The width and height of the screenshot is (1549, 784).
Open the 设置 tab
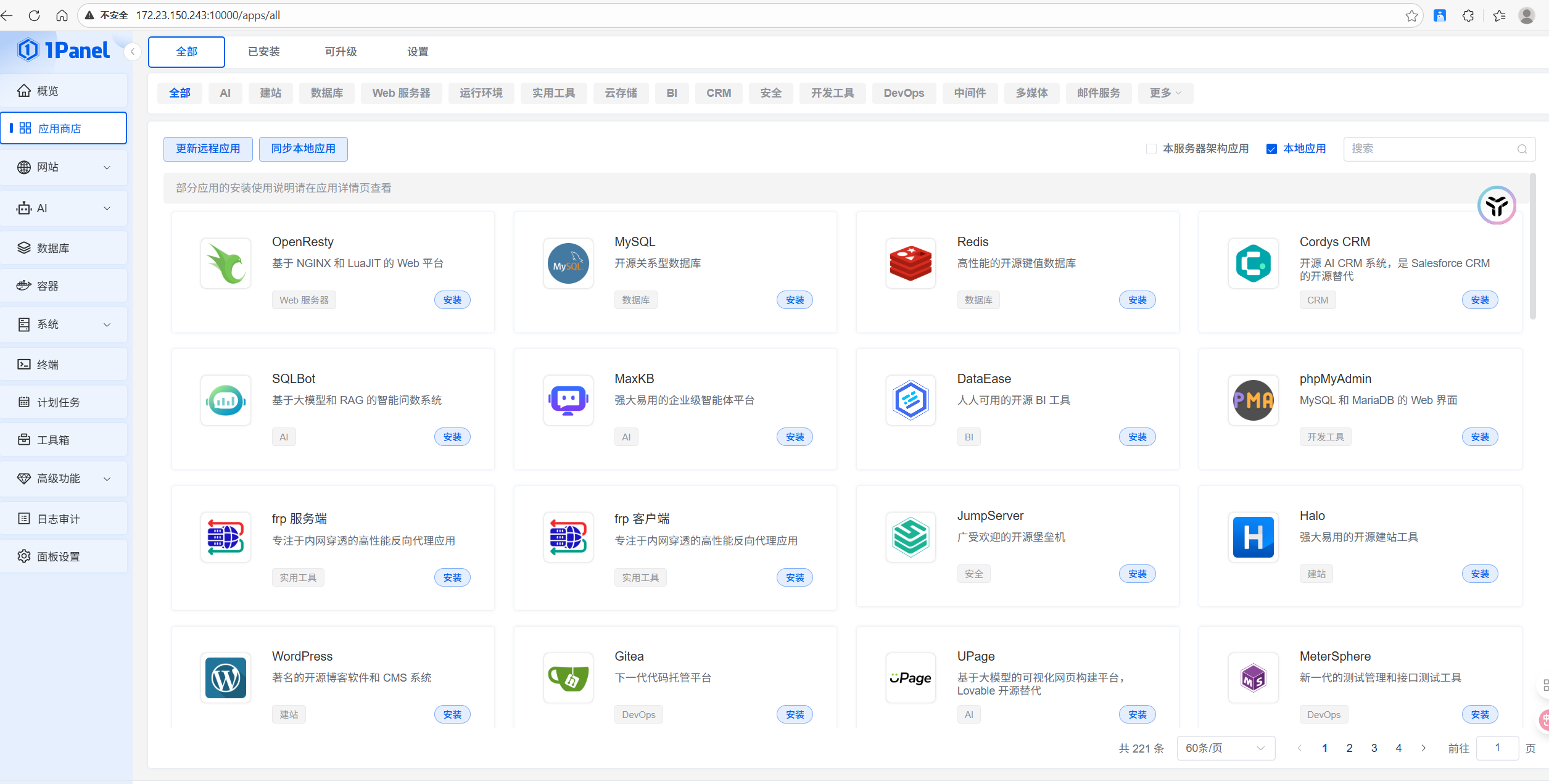tap(417, 51)
